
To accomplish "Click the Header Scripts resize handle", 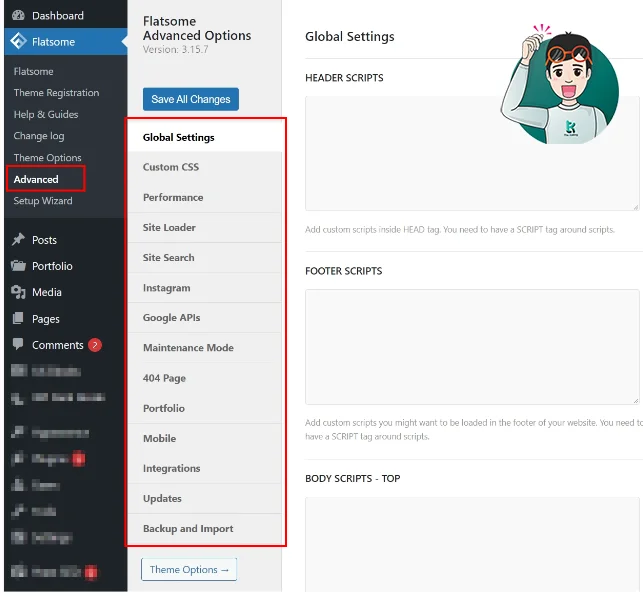I will click(636, 207).
